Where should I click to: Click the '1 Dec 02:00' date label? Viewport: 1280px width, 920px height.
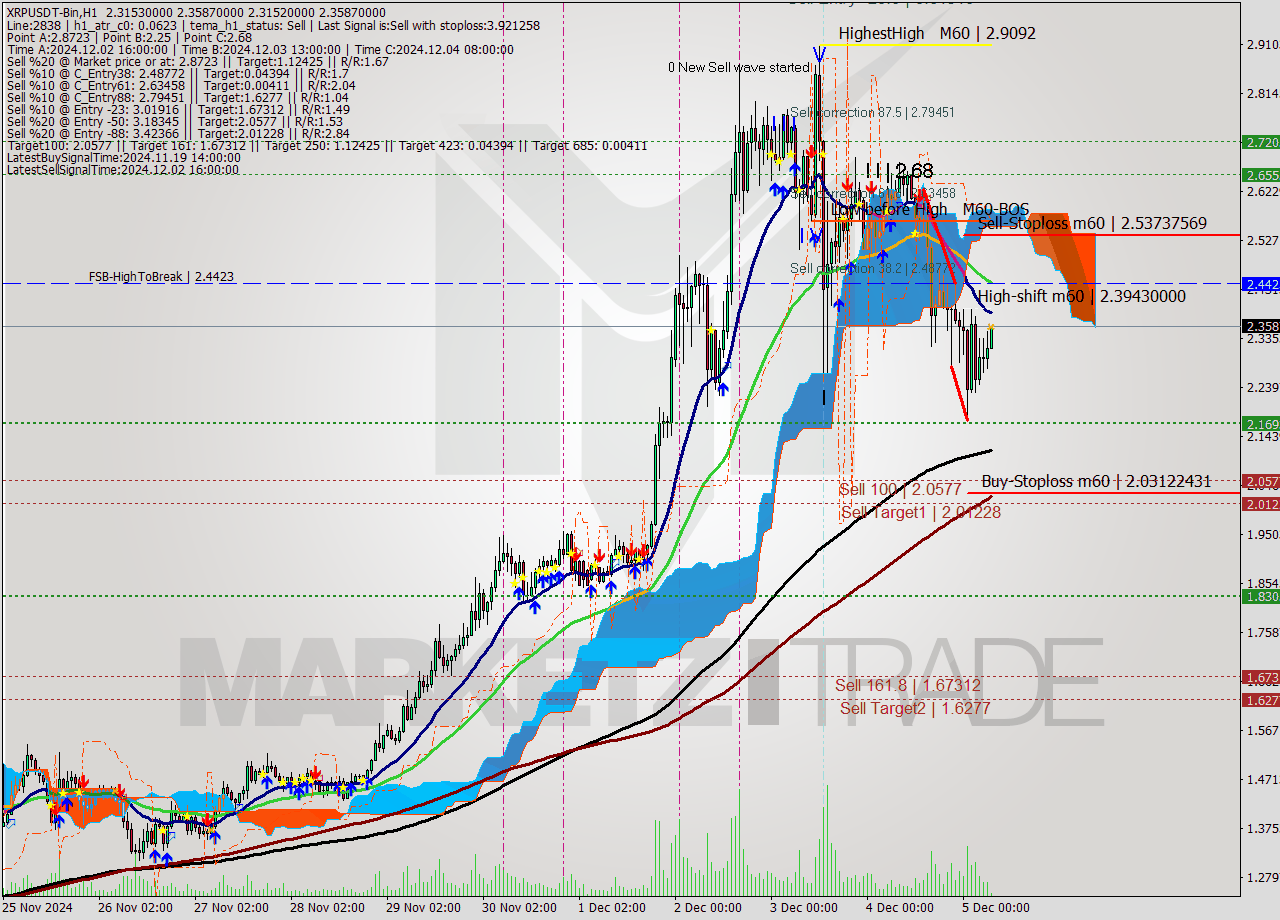pyautogui.click(x=612, y=908)
